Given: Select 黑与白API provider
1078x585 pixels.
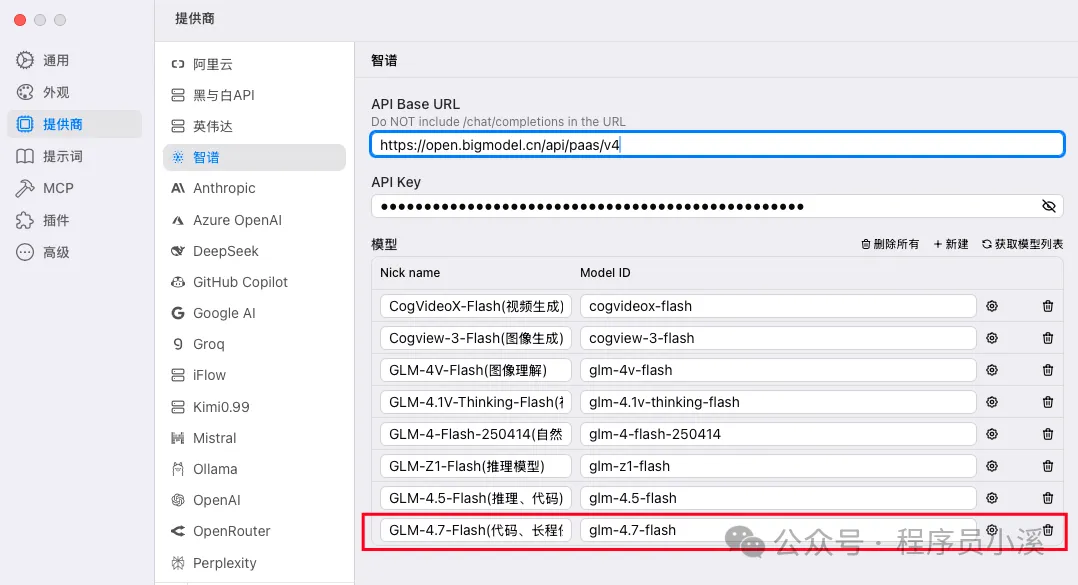Looking at the screenshot, I should click(254, 95).
